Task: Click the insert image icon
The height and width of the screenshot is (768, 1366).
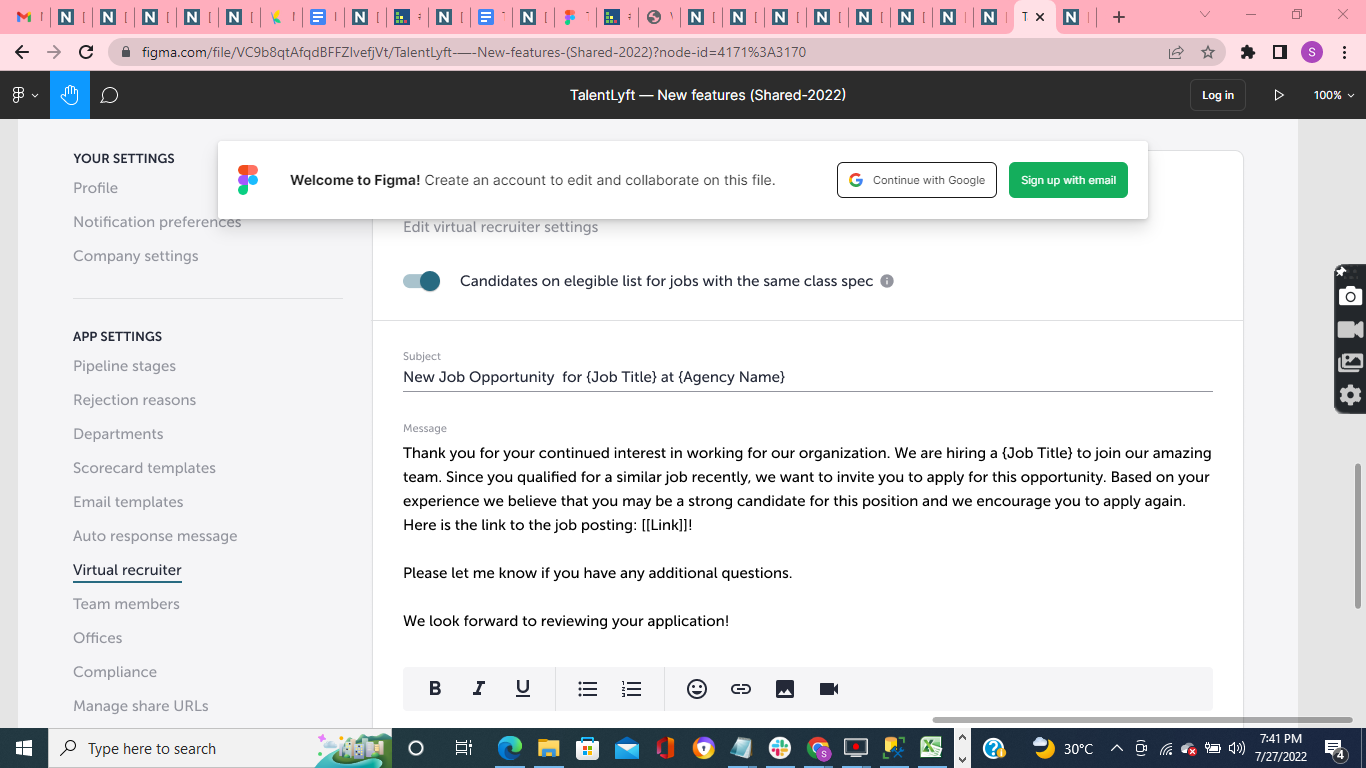Action: pyautogui.click(x=785, y=688)
